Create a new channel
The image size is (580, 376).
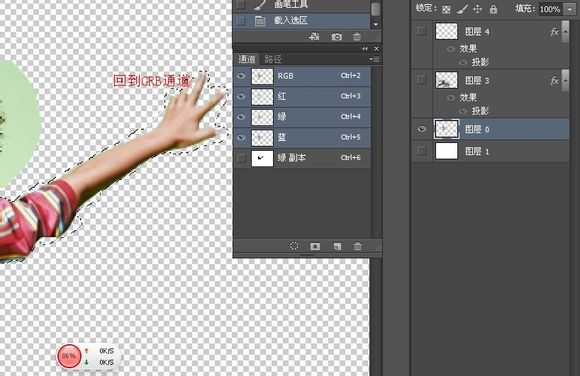coord(337,246)
